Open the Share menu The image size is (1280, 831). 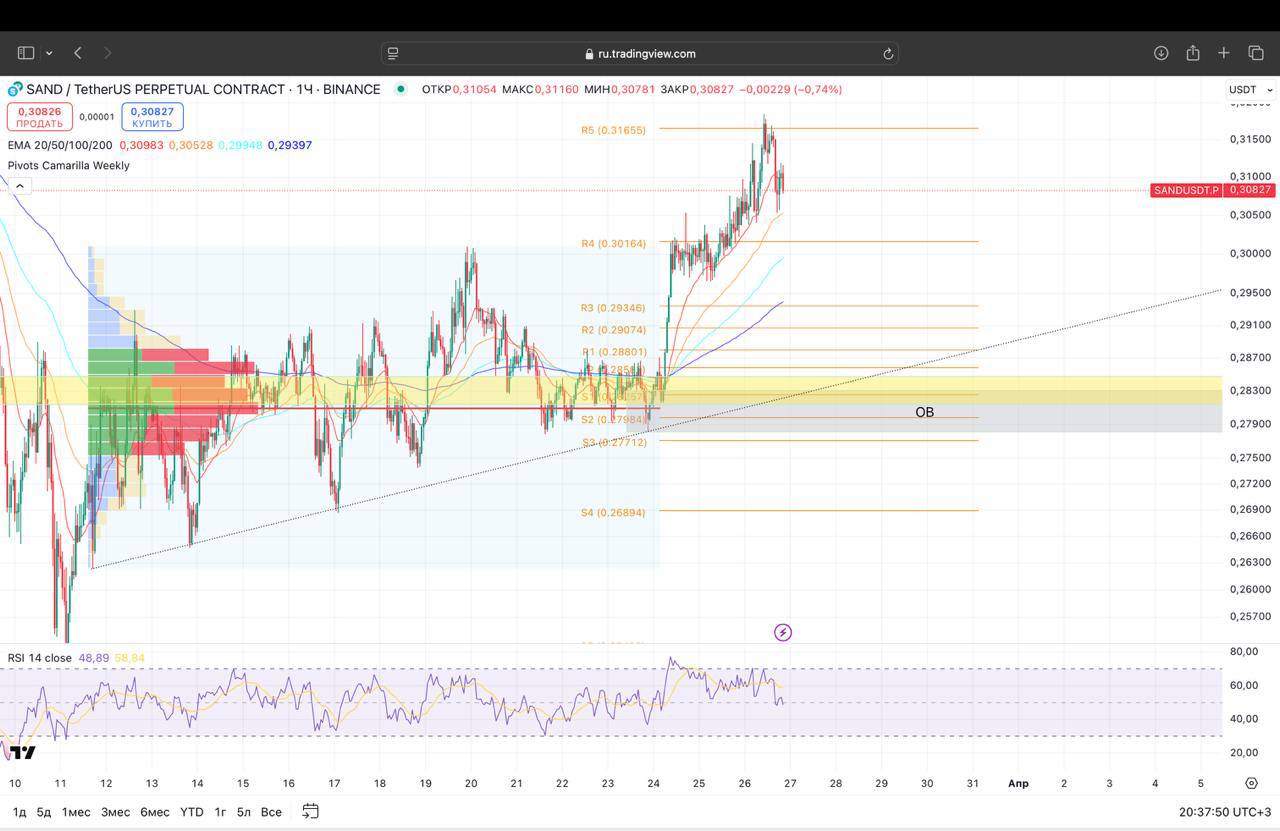(1193, 53)
